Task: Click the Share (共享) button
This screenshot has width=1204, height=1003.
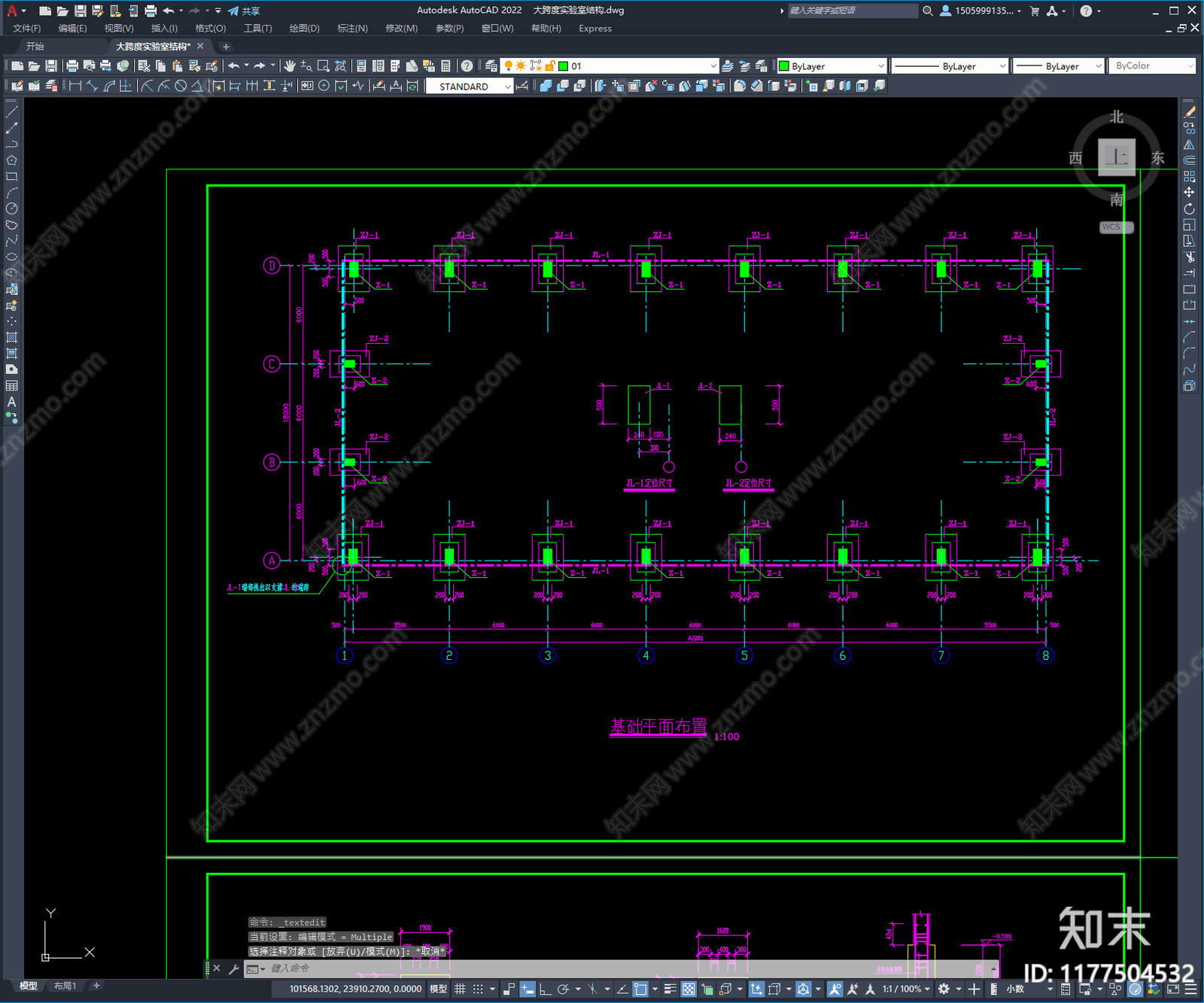Action: [x=244, y=11]
